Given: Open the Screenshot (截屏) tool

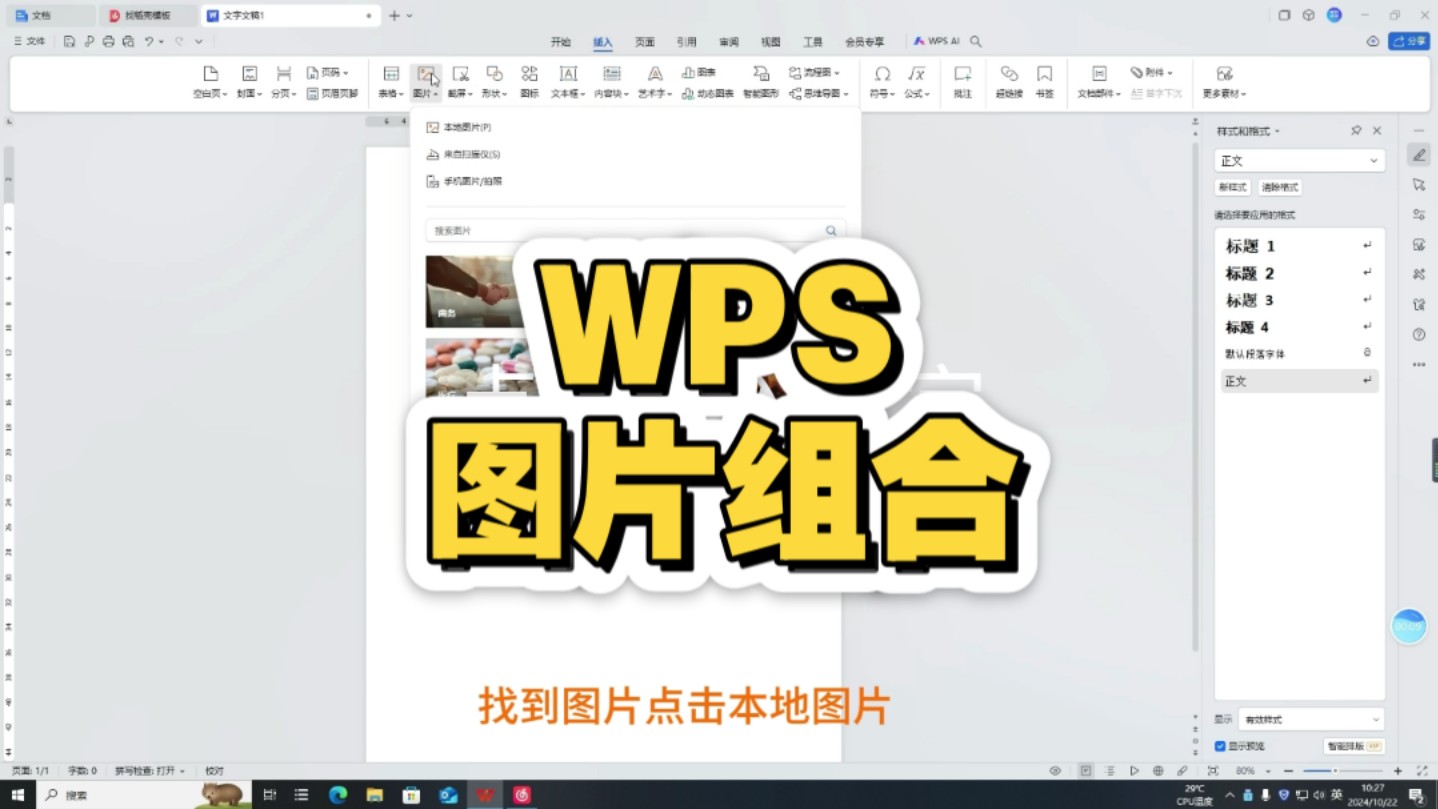Looking at the screenshot, I should 460,81.
